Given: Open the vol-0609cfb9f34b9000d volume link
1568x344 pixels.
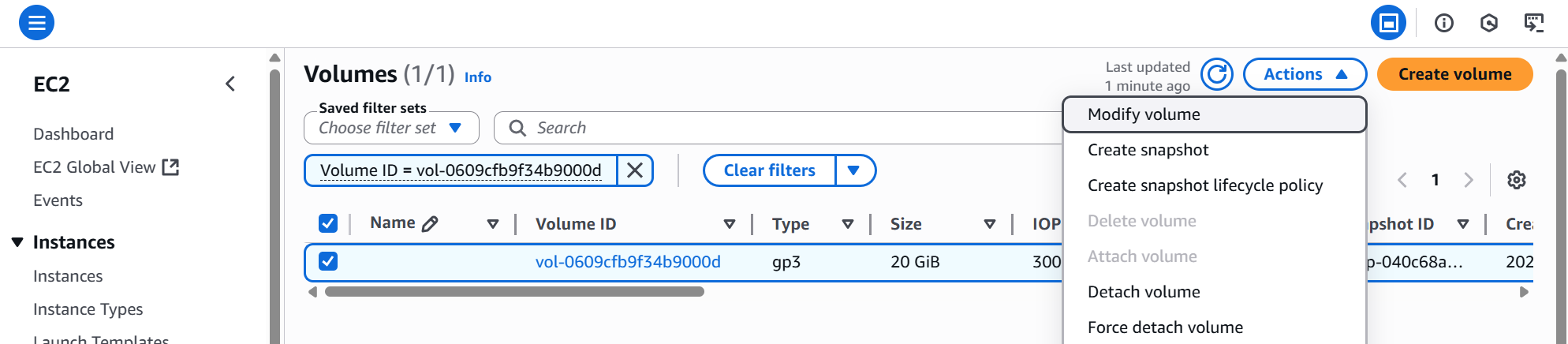Looking at the screenshot, I should tap(628, 262).
